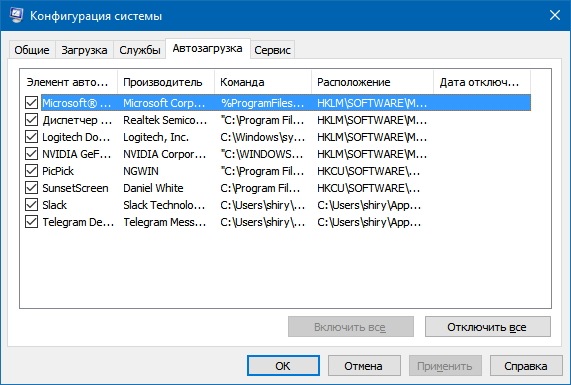Open the Загрузка tab
Viewport: 571px width, 385px height.
[84, 50]
